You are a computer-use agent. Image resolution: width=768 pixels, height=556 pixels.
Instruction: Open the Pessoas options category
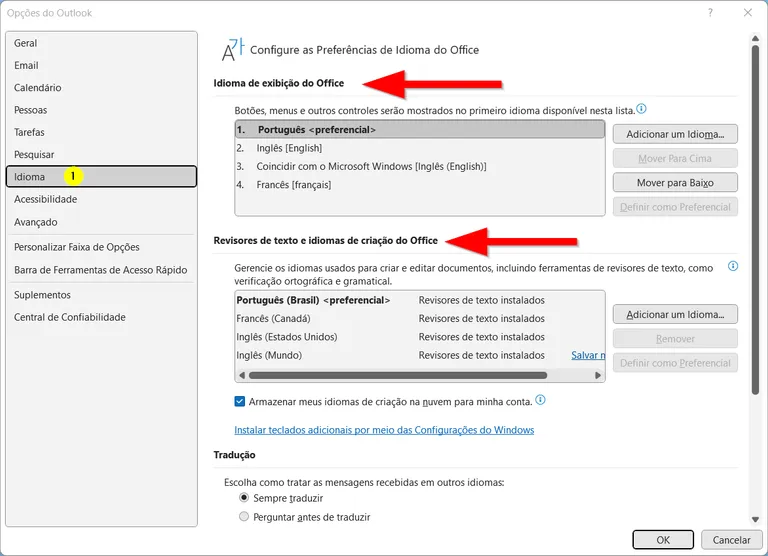101,110
